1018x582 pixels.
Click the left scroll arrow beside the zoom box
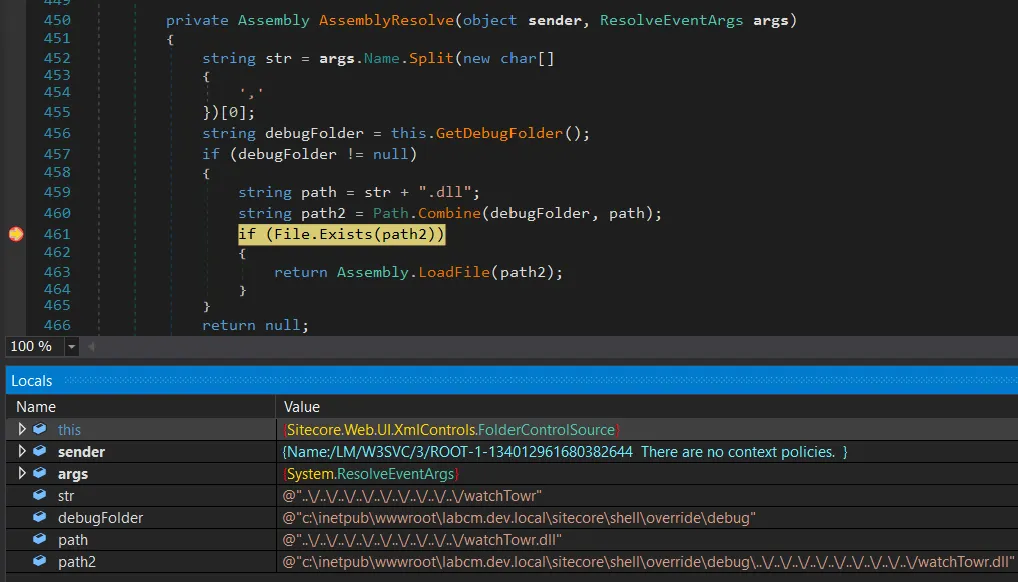point(91,346)
